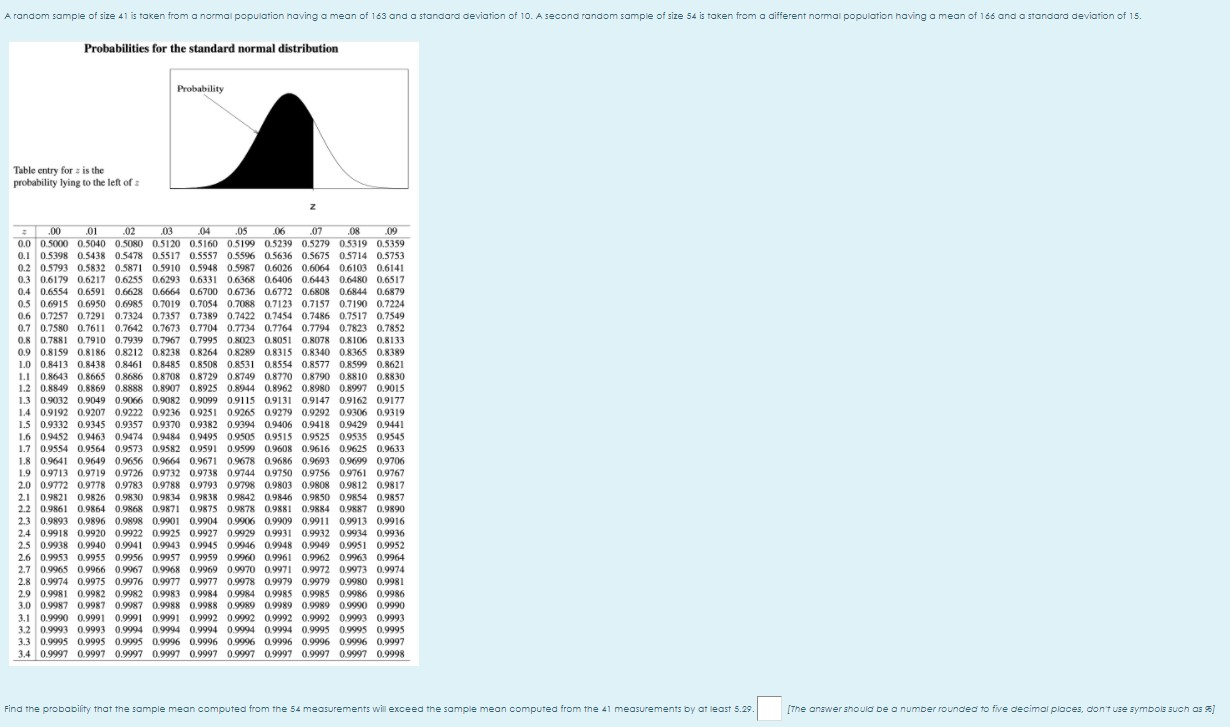Click the table cell 0.6179
This screenshot has width=1230, height=727.
click(54, 280)
